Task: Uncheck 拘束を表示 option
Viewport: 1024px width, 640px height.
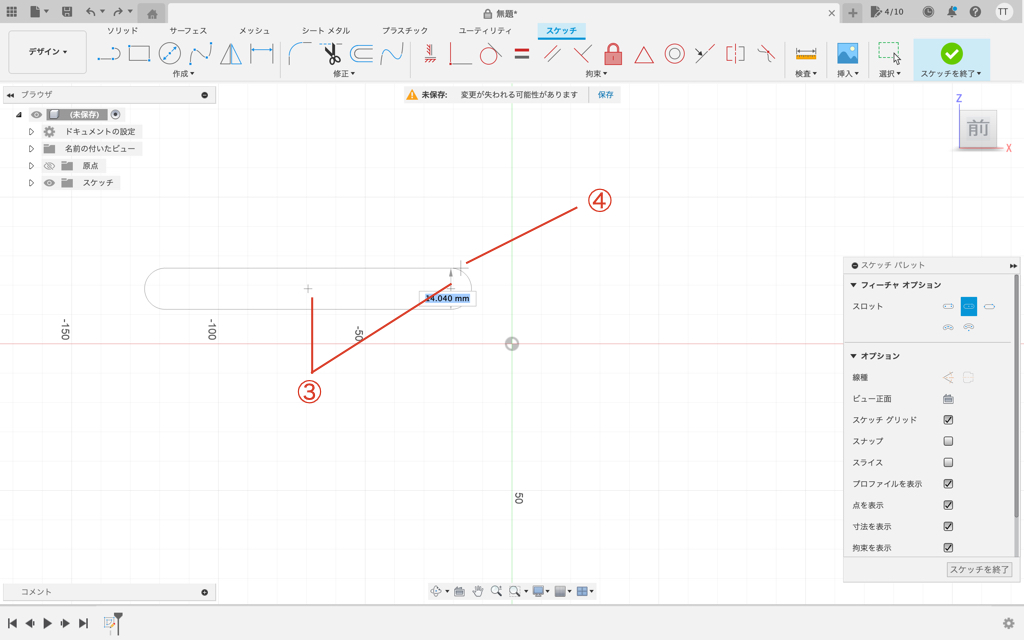Action: pyautogui.click(x=948, y=548)
